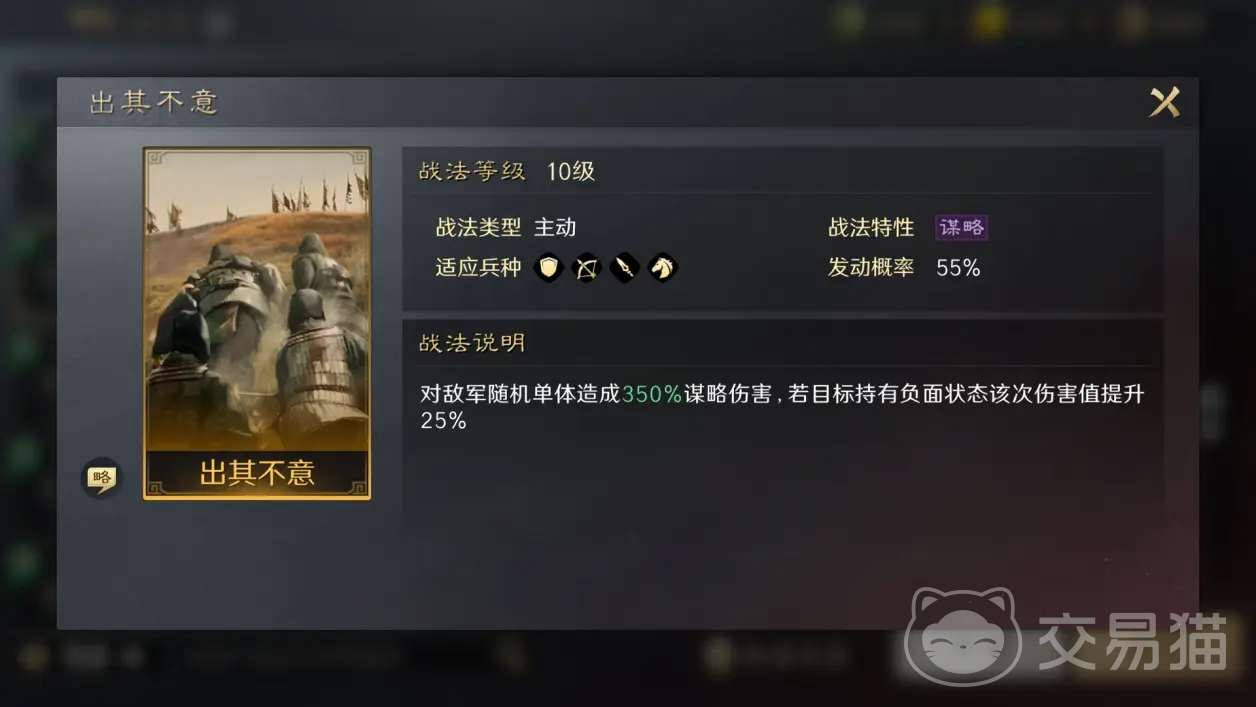Close the 出其不意 panel with crossed-swords icon

1164,102
